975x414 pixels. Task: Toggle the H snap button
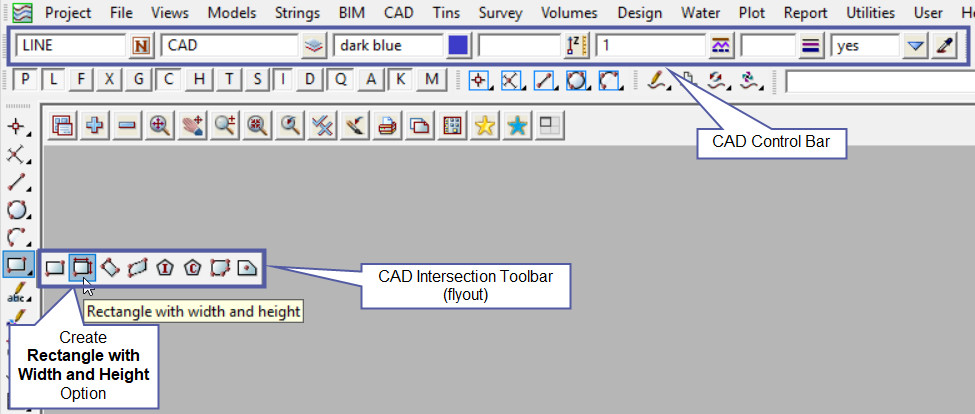coord(199,80)
